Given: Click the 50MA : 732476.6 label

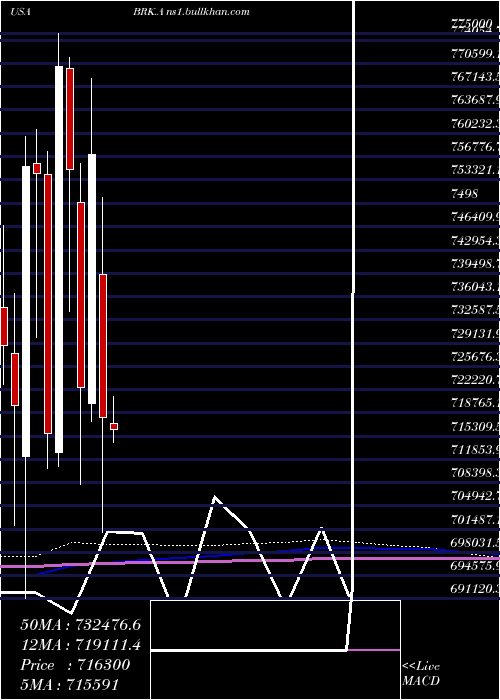Looking at the screenshot, I should (80, 625).
